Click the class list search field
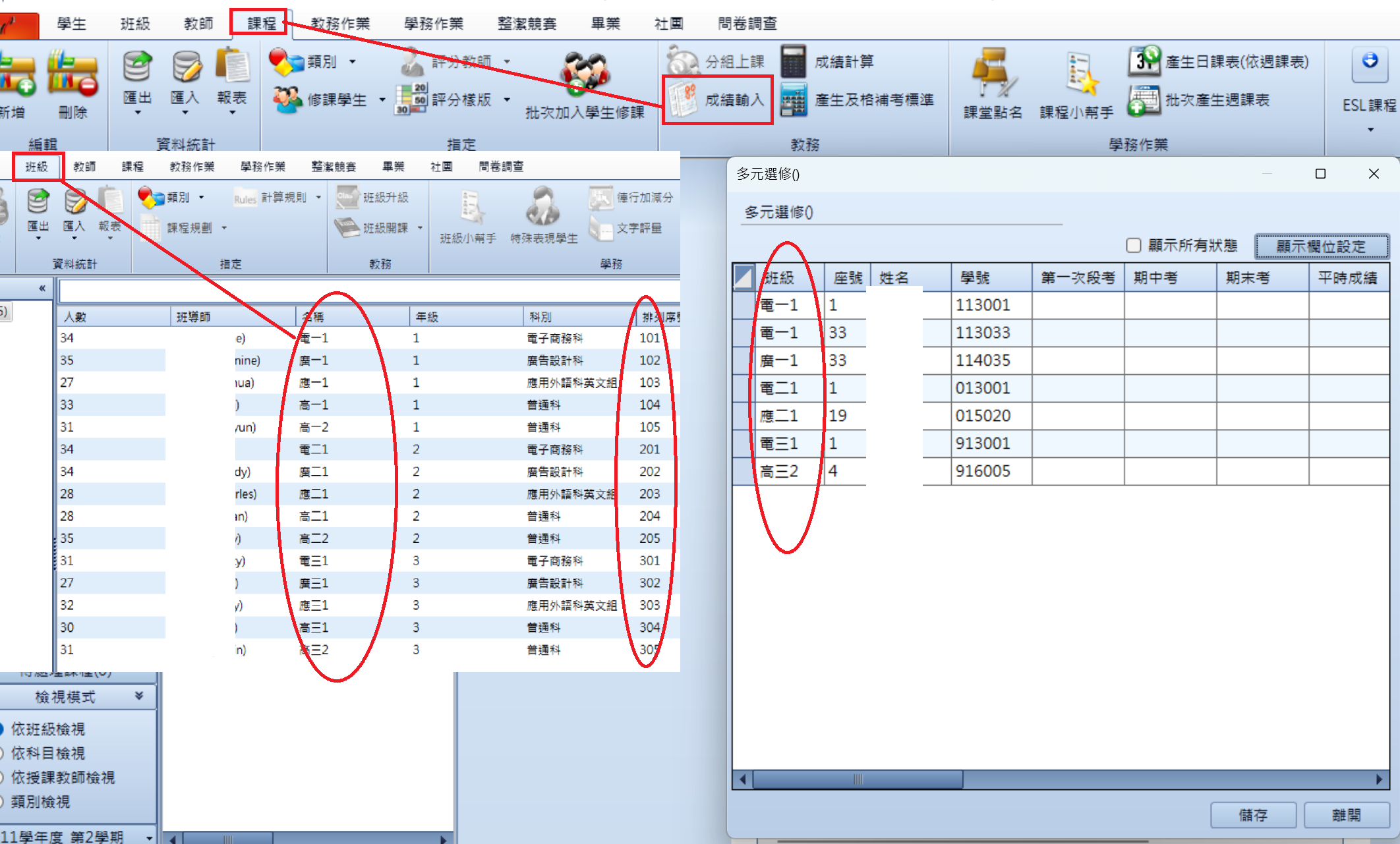 click(369, 291)
